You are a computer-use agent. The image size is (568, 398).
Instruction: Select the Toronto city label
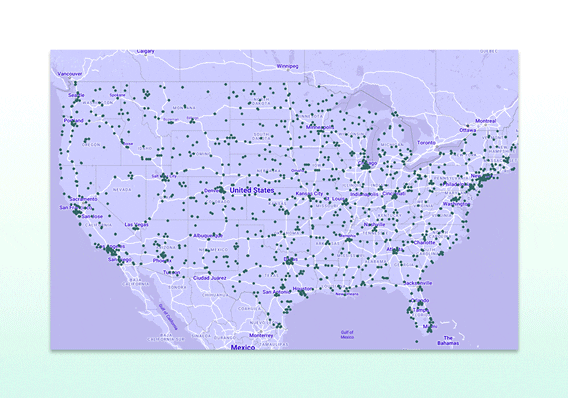pos(426,143)
